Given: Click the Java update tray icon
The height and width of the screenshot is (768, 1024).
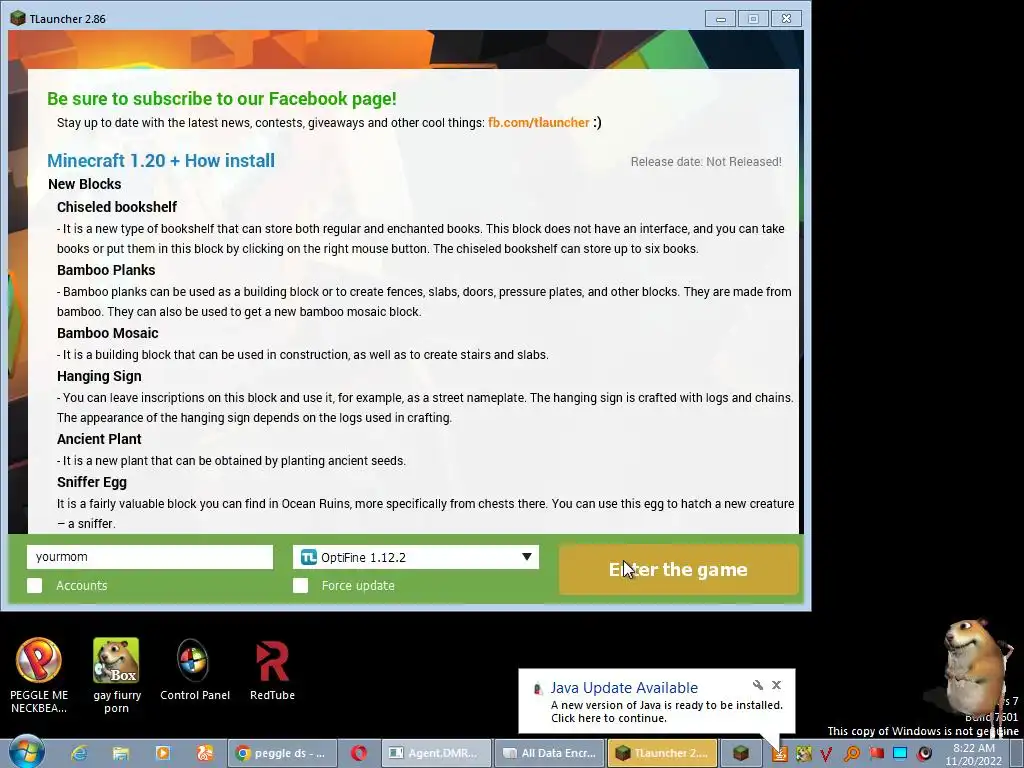Looking at the screenshot, I should coord(780,754).
